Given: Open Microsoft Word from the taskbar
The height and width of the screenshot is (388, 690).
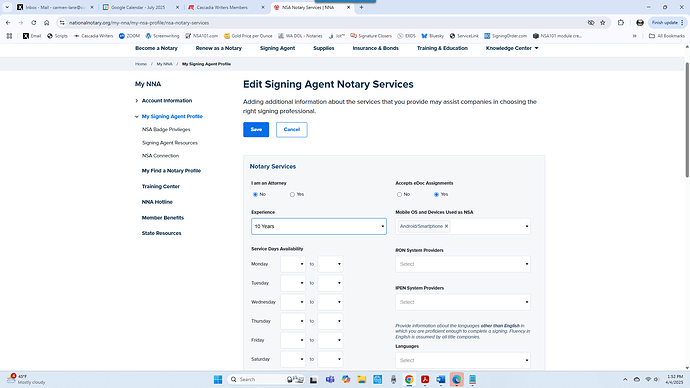Looking at the screenshot, I should pyautogui.click(x=441, y=379).
